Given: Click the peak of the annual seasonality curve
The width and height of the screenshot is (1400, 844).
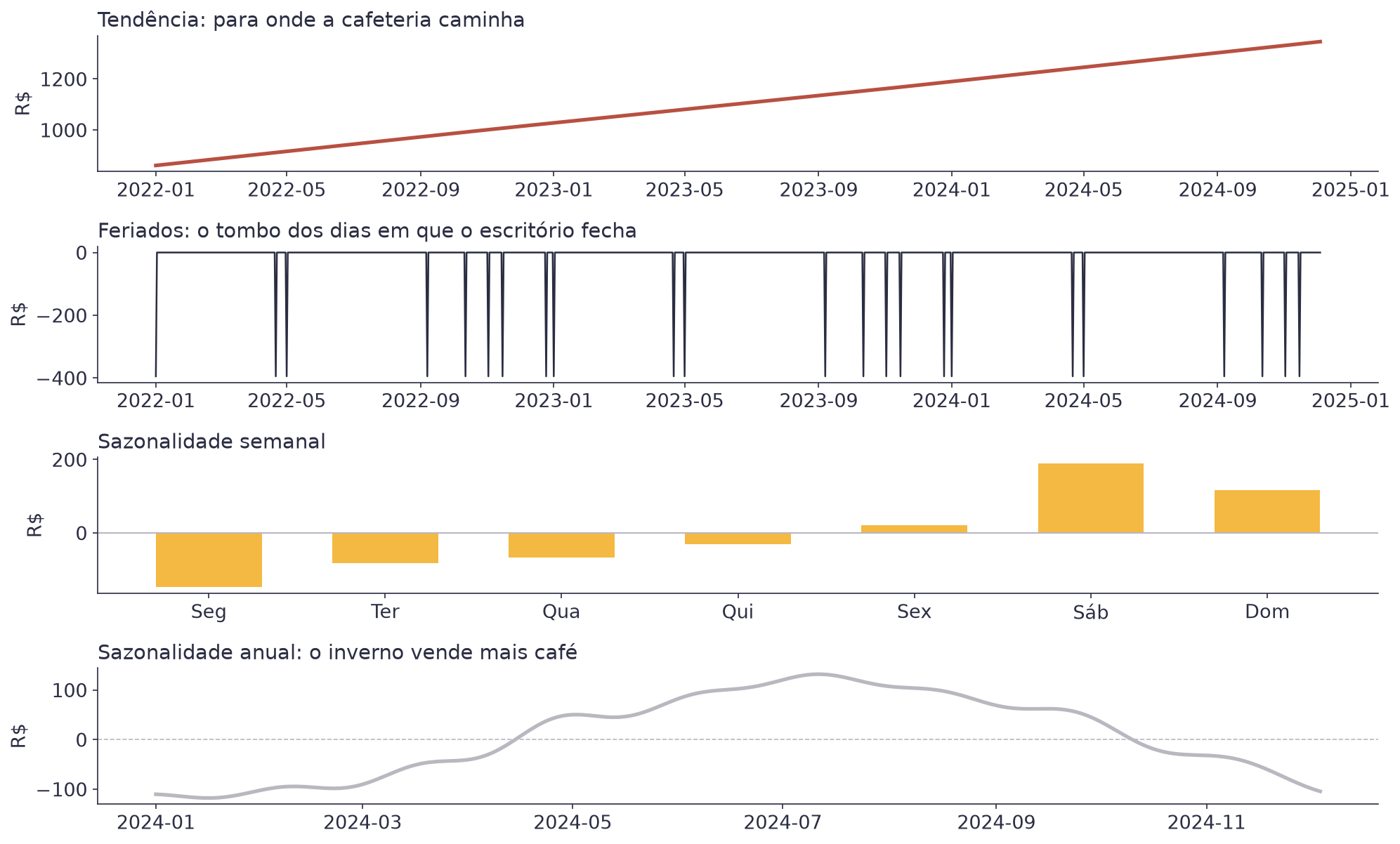Looking at the screenshot, I should tap(819, 674).
